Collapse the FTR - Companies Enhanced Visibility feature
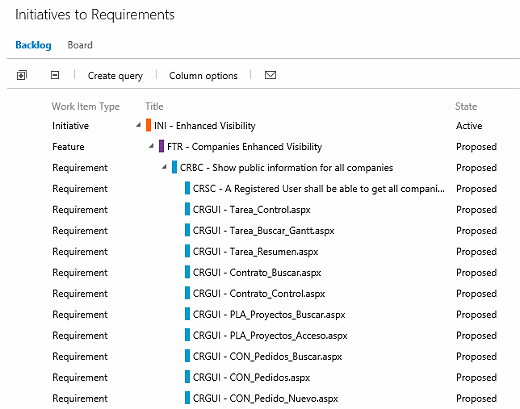 point(151,146)
